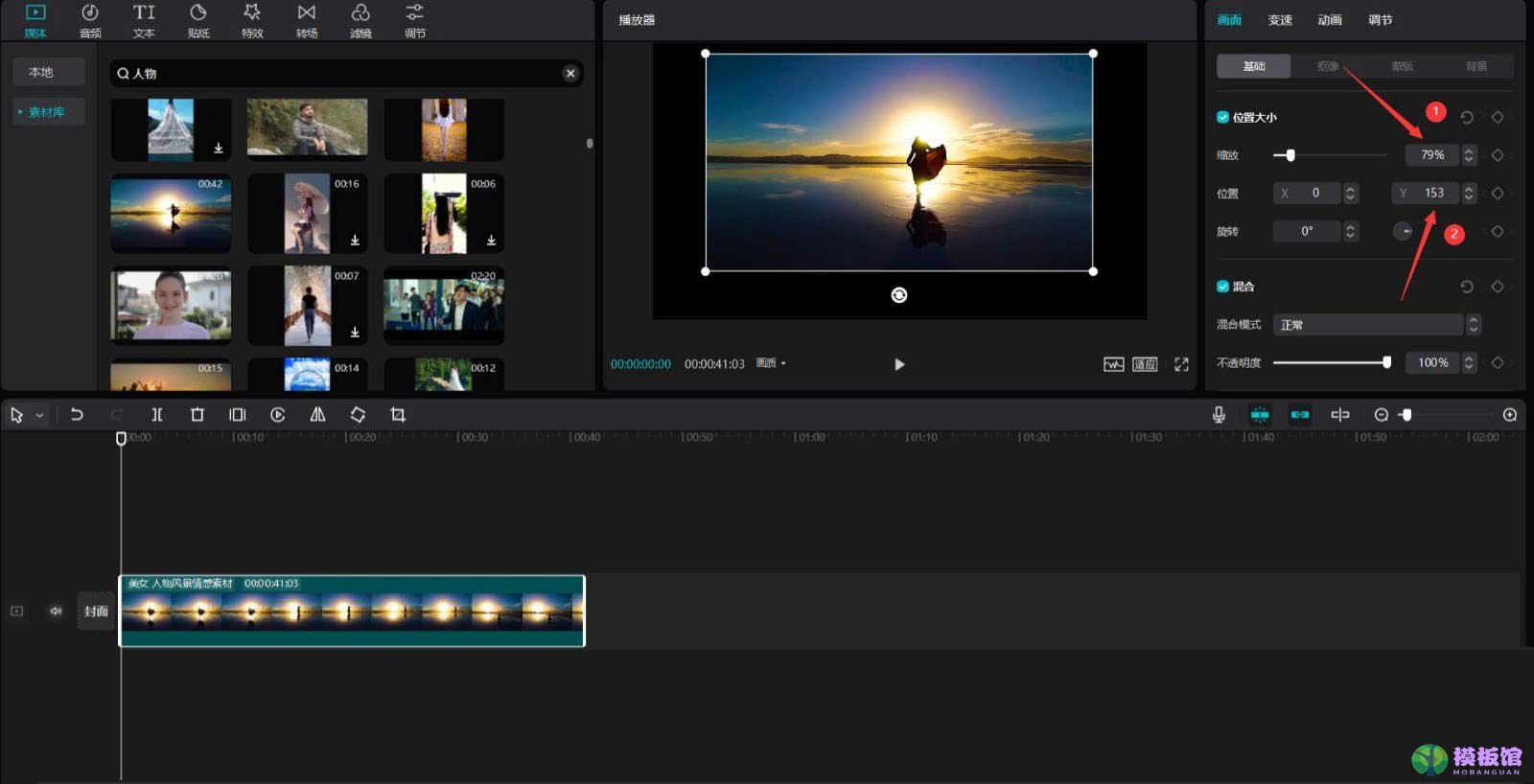Open the 滤镜 filters tab
Viewport: 1534px width, 784px height.
(360, 20)
